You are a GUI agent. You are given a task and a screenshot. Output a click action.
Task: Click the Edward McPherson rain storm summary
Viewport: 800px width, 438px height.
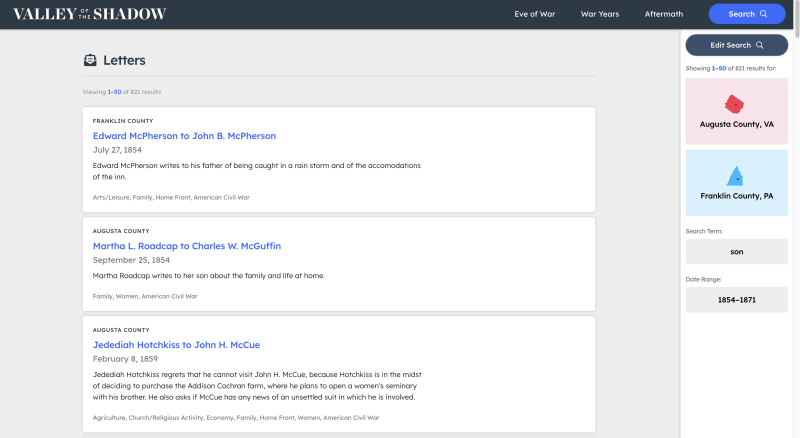click(257, 171)
